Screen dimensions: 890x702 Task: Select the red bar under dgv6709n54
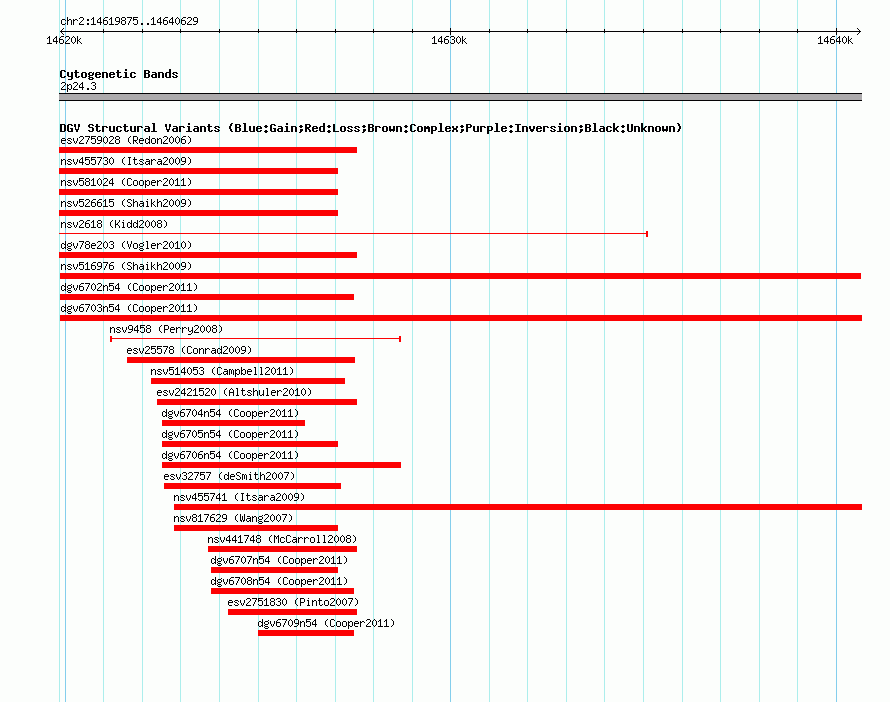pos(306,633)
